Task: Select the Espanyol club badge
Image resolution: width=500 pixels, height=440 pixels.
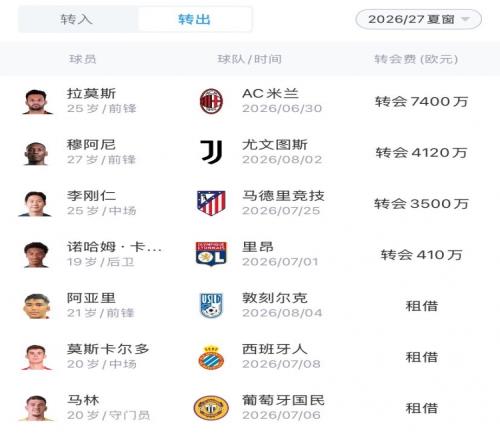Action: pos(211,357)
